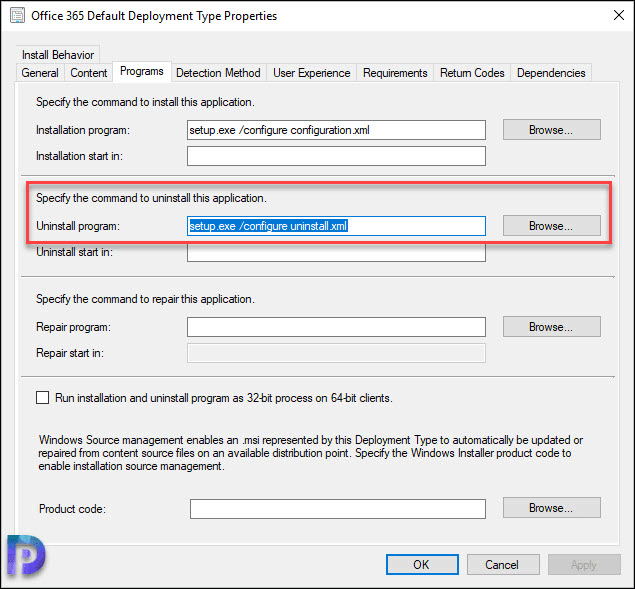Click the Uninstall start in field

coord(336,253)
